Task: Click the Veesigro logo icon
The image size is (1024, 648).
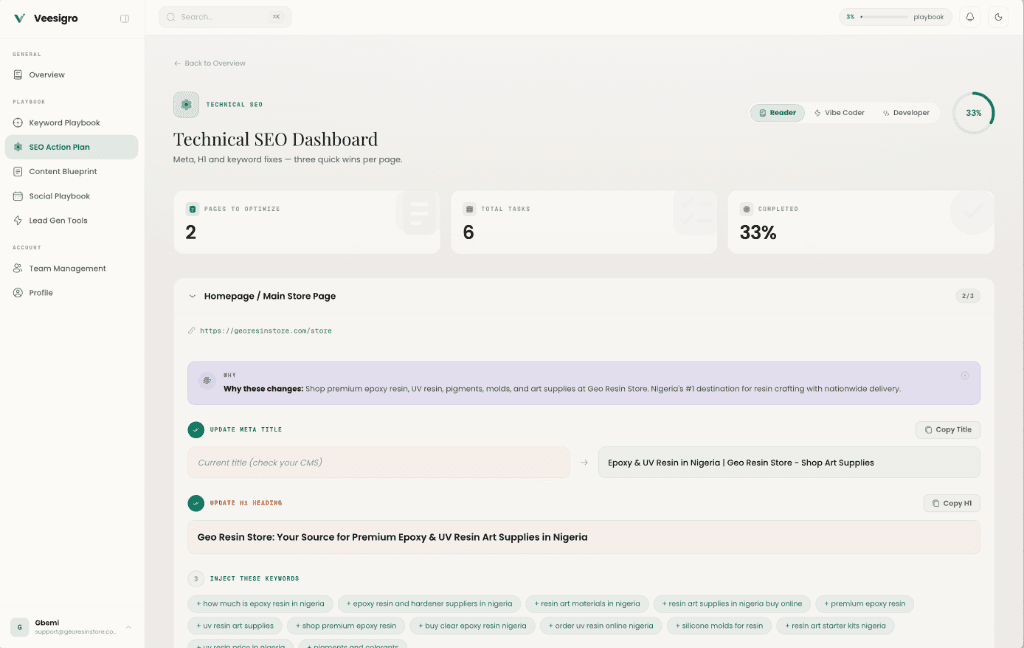Action: (20, 18)
